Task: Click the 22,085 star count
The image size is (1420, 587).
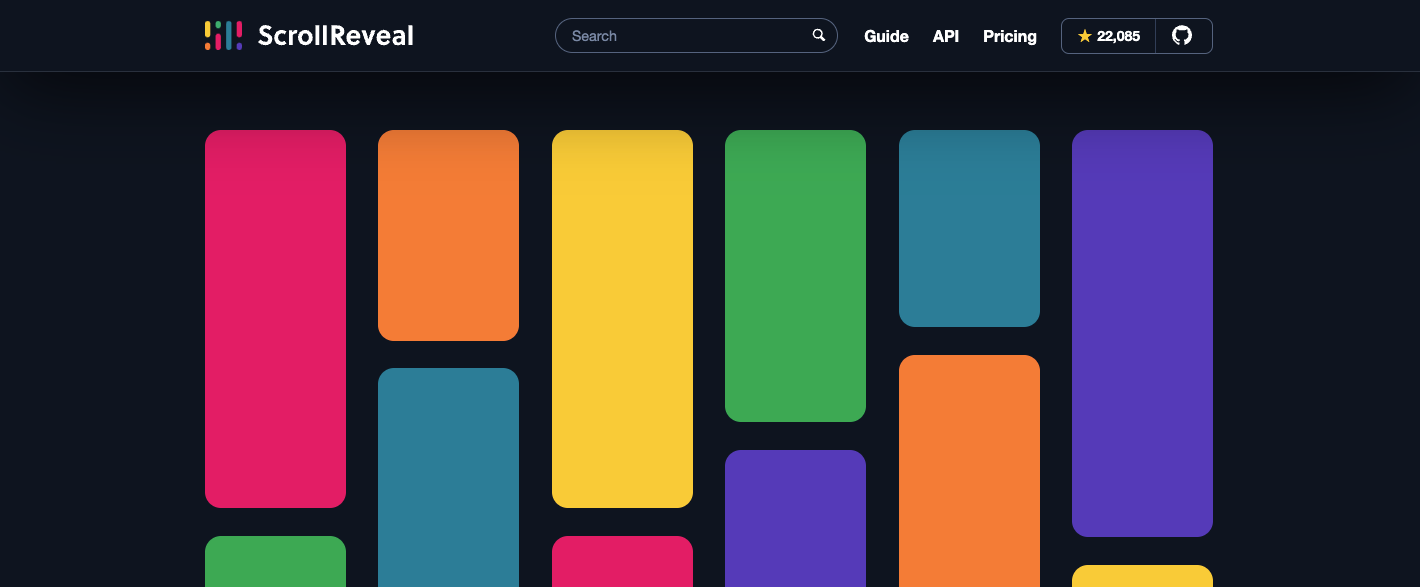Action: (1118, 36)
